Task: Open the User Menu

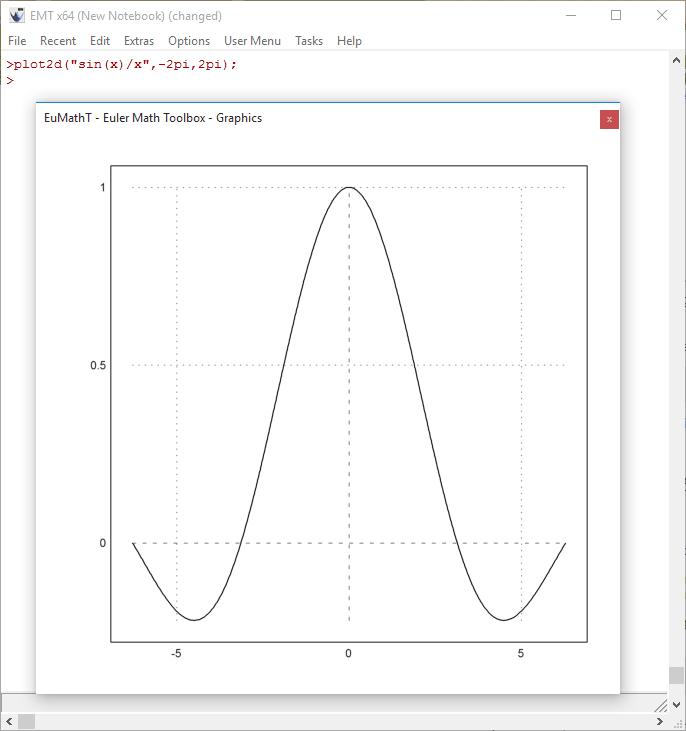Action: pos(252,41)
